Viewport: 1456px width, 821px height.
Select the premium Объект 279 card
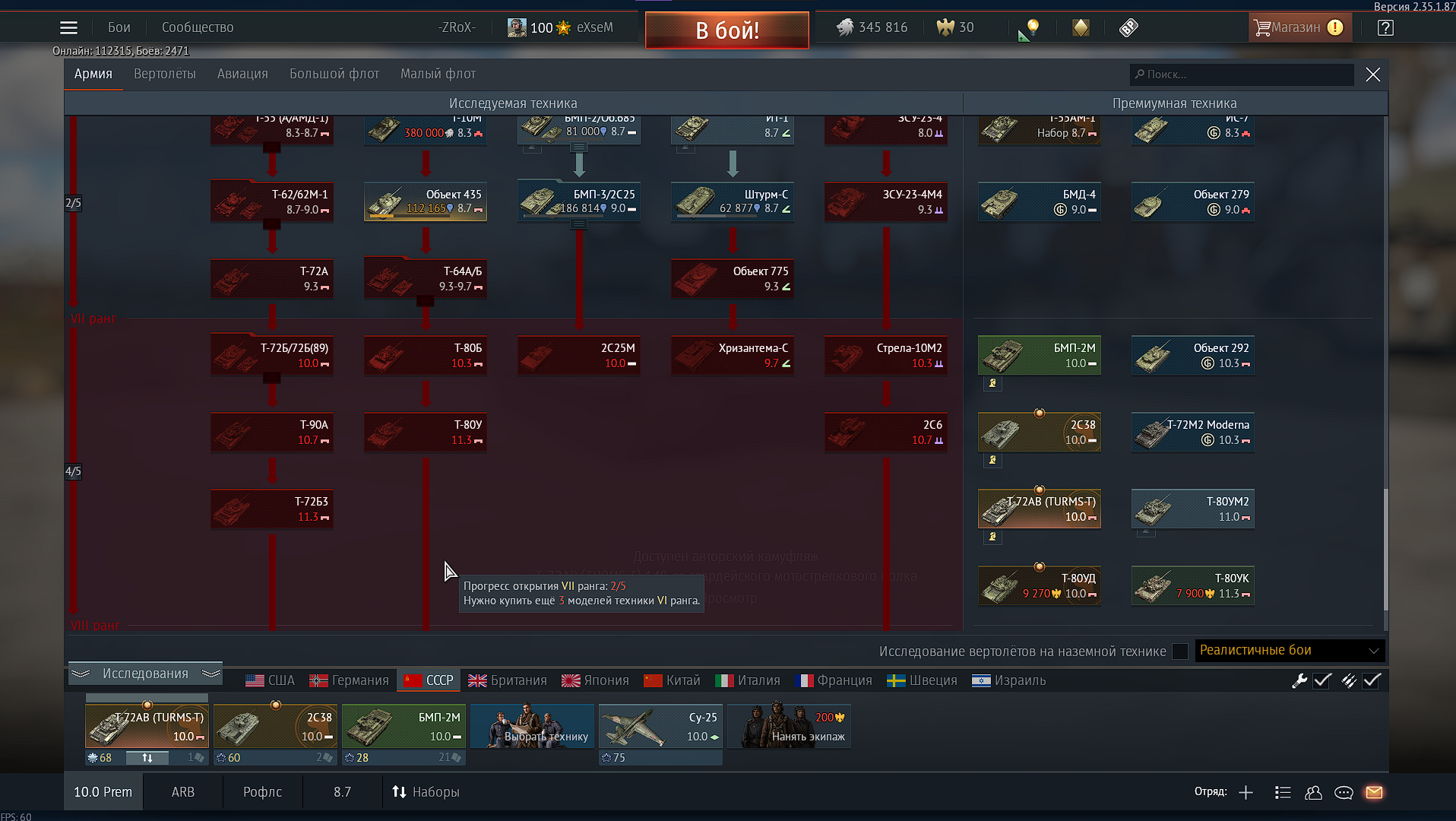point(1193,202)
